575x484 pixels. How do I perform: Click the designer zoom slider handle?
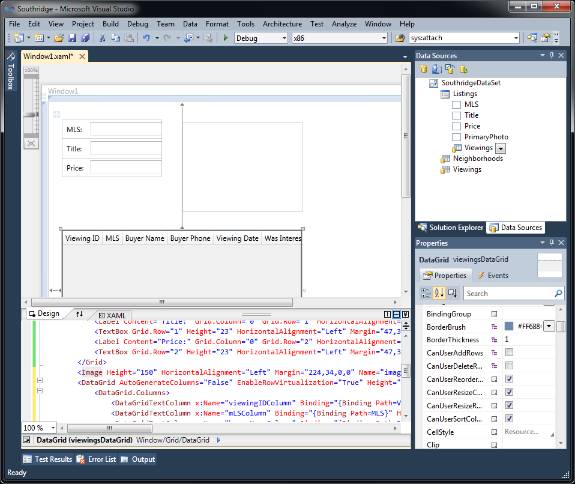point(31,115)
